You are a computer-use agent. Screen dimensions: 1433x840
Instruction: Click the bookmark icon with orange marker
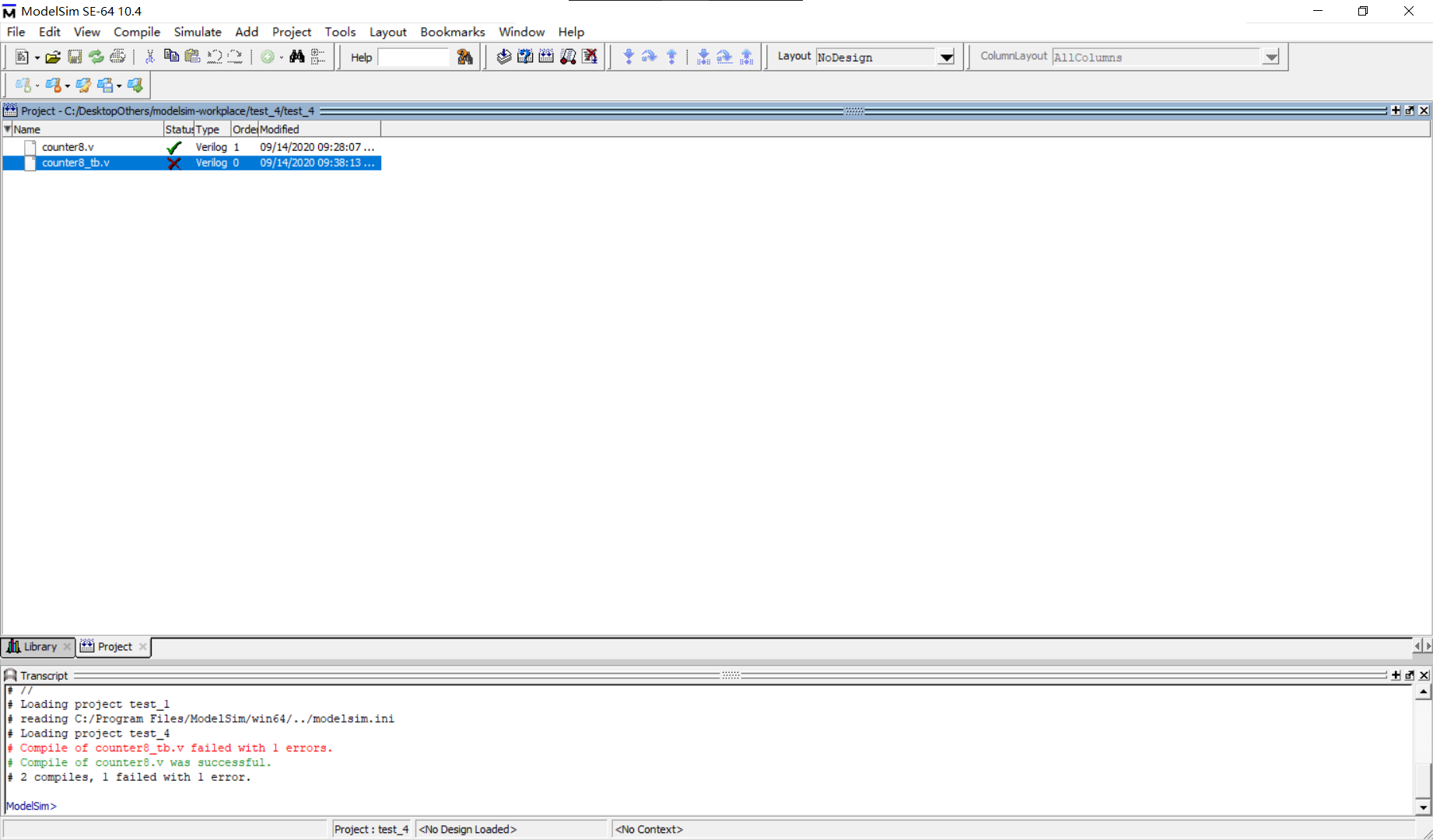[53, 86]
